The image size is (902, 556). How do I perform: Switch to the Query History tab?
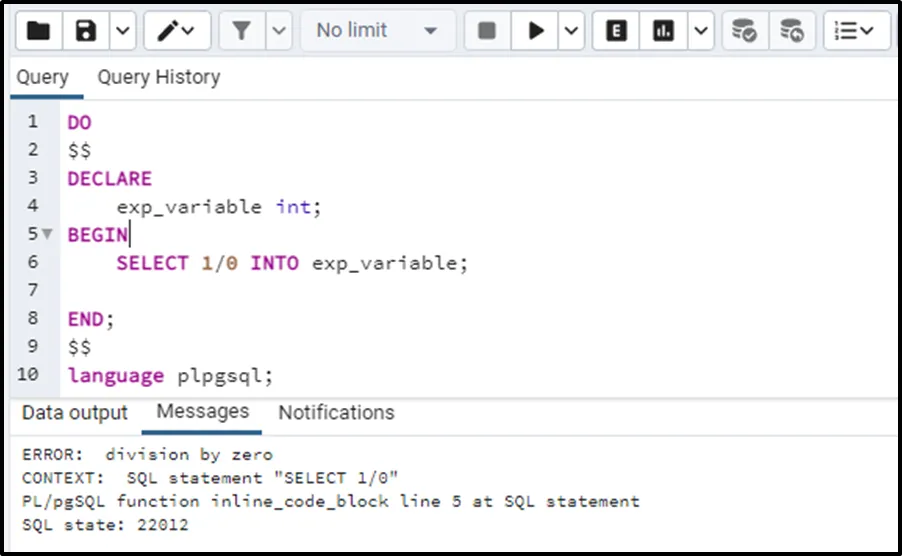158,77
